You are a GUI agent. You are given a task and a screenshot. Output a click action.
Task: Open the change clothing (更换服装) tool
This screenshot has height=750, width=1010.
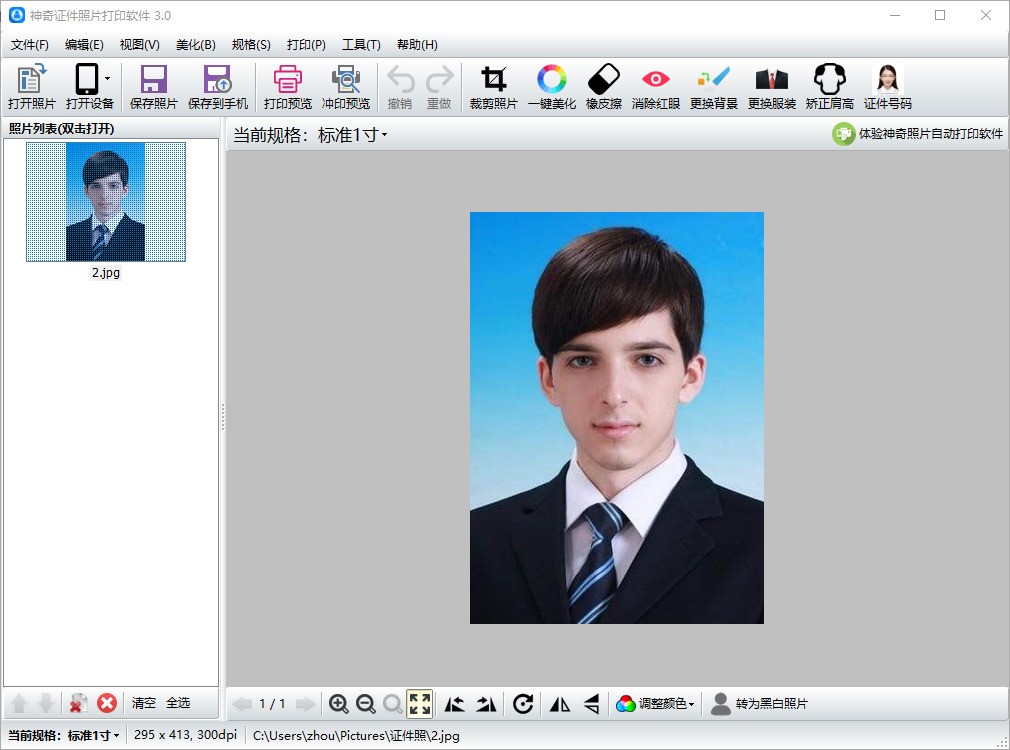[x=771, y=87]
